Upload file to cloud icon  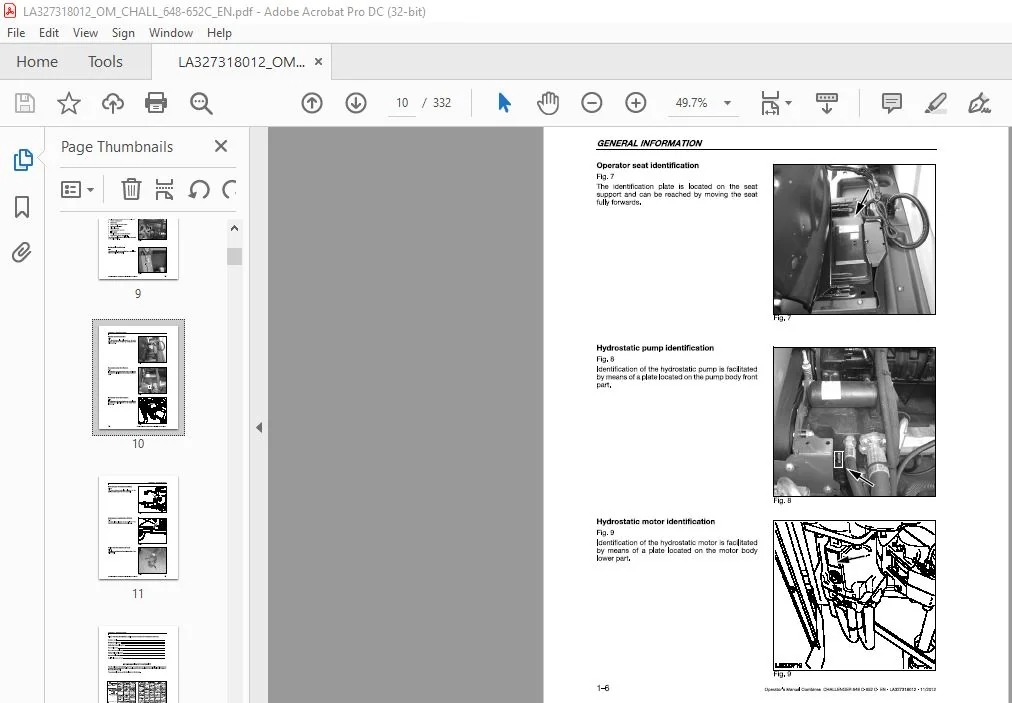pos(113,103)
